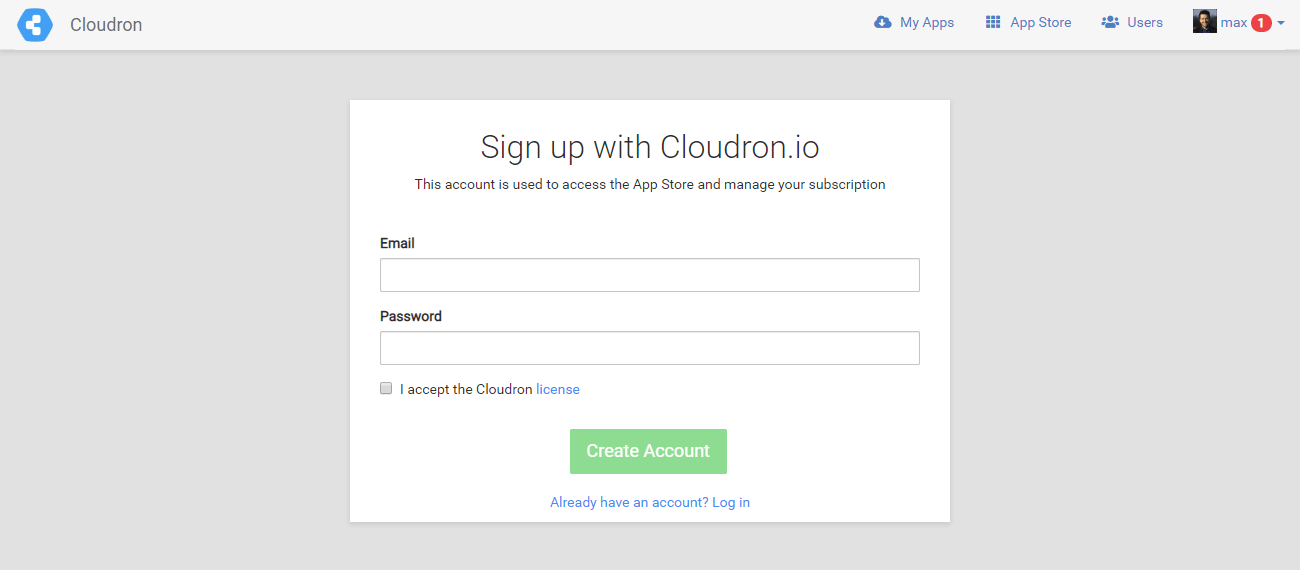This screenshot has width=1300, height=570.
Task: Open the Cloudron license link
Action: pos(558,389)
